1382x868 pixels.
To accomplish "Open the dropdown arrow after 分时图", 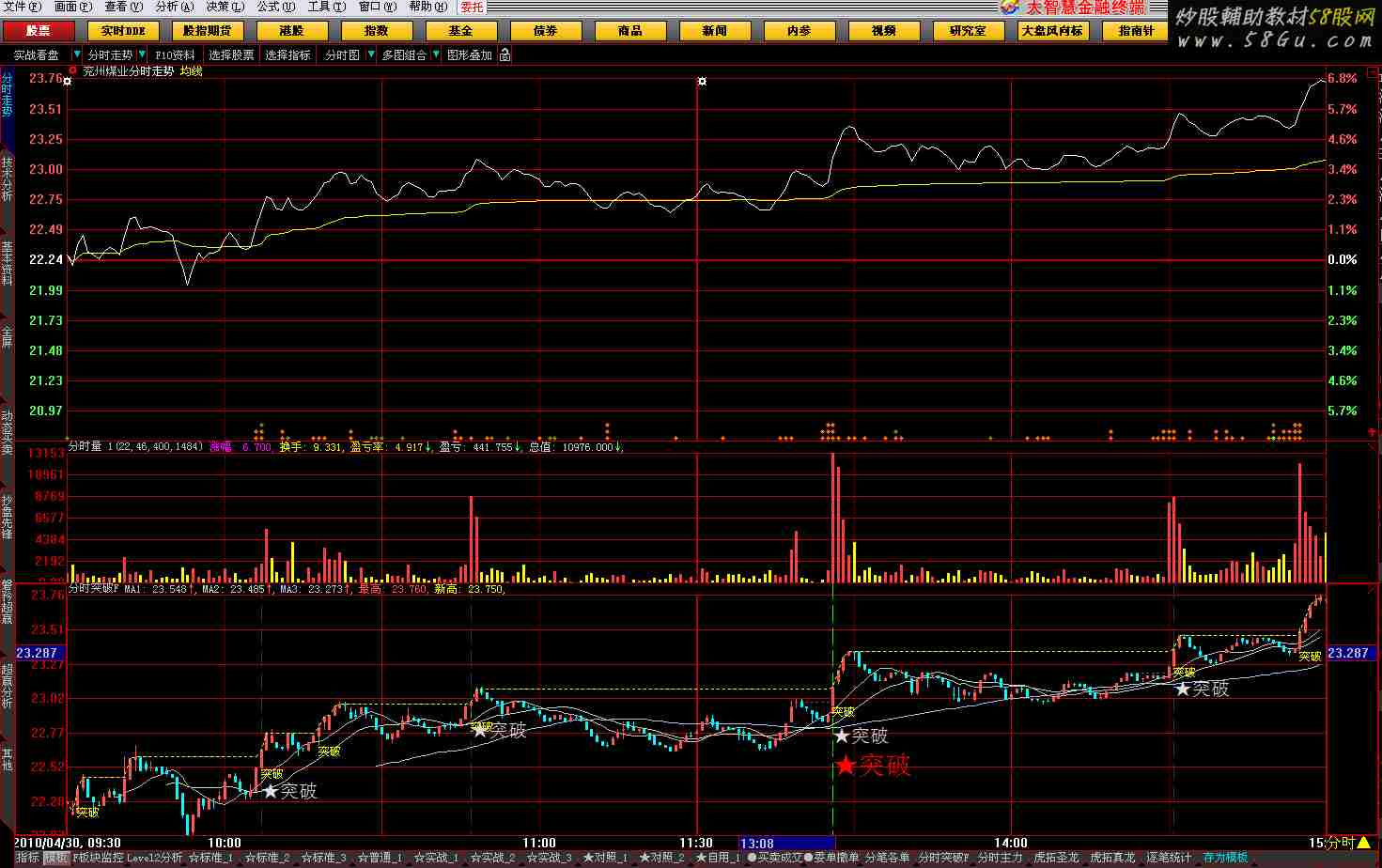I will [369, 55].
